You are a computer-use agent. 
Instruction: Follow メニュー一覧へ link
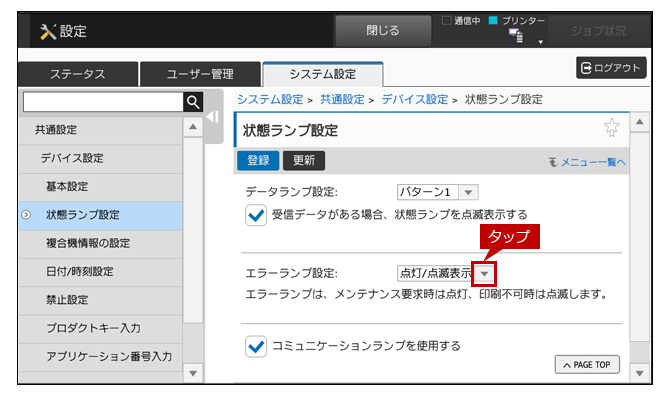(x=588, y=162)
